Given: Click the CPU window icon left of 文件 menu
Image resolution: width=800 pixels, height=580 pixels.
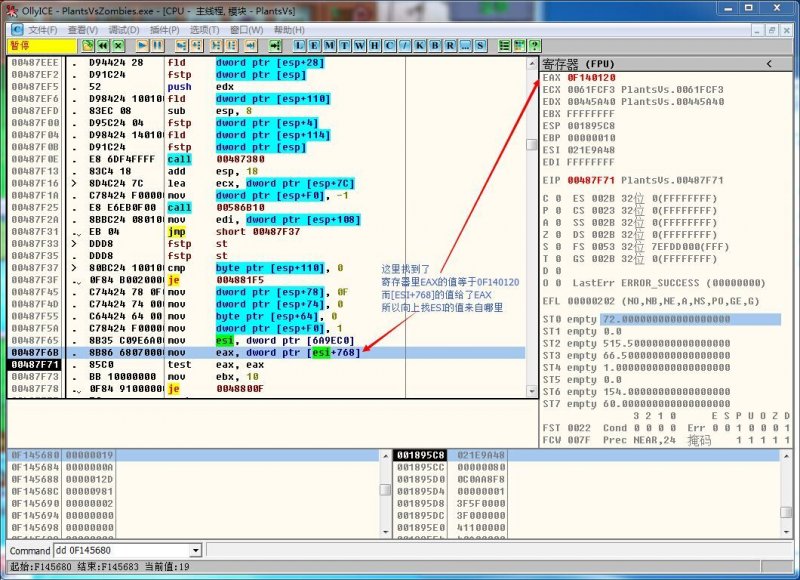Looking at the screenshot, I should 17,30.
